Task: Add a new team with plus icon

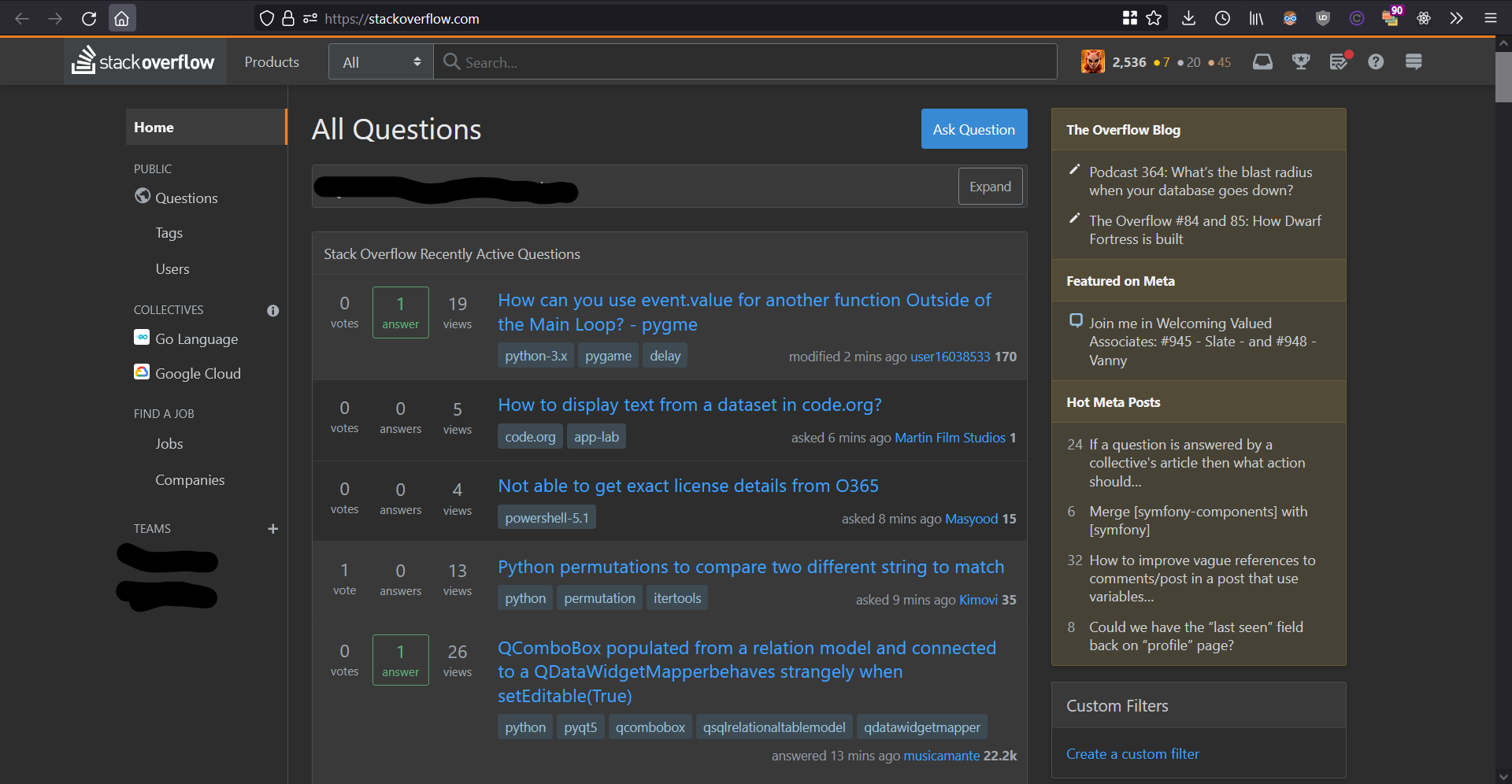Action: tap(273, 529)
